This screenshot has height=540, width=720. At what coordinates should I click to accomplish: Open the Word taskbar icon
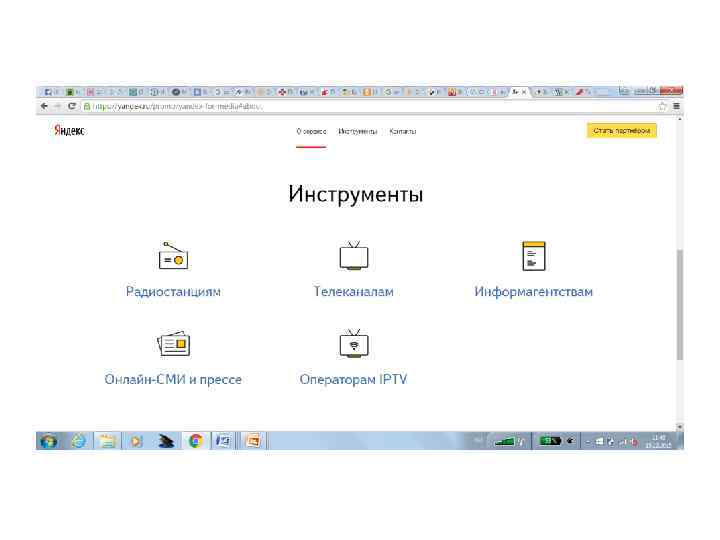(224, 441)
